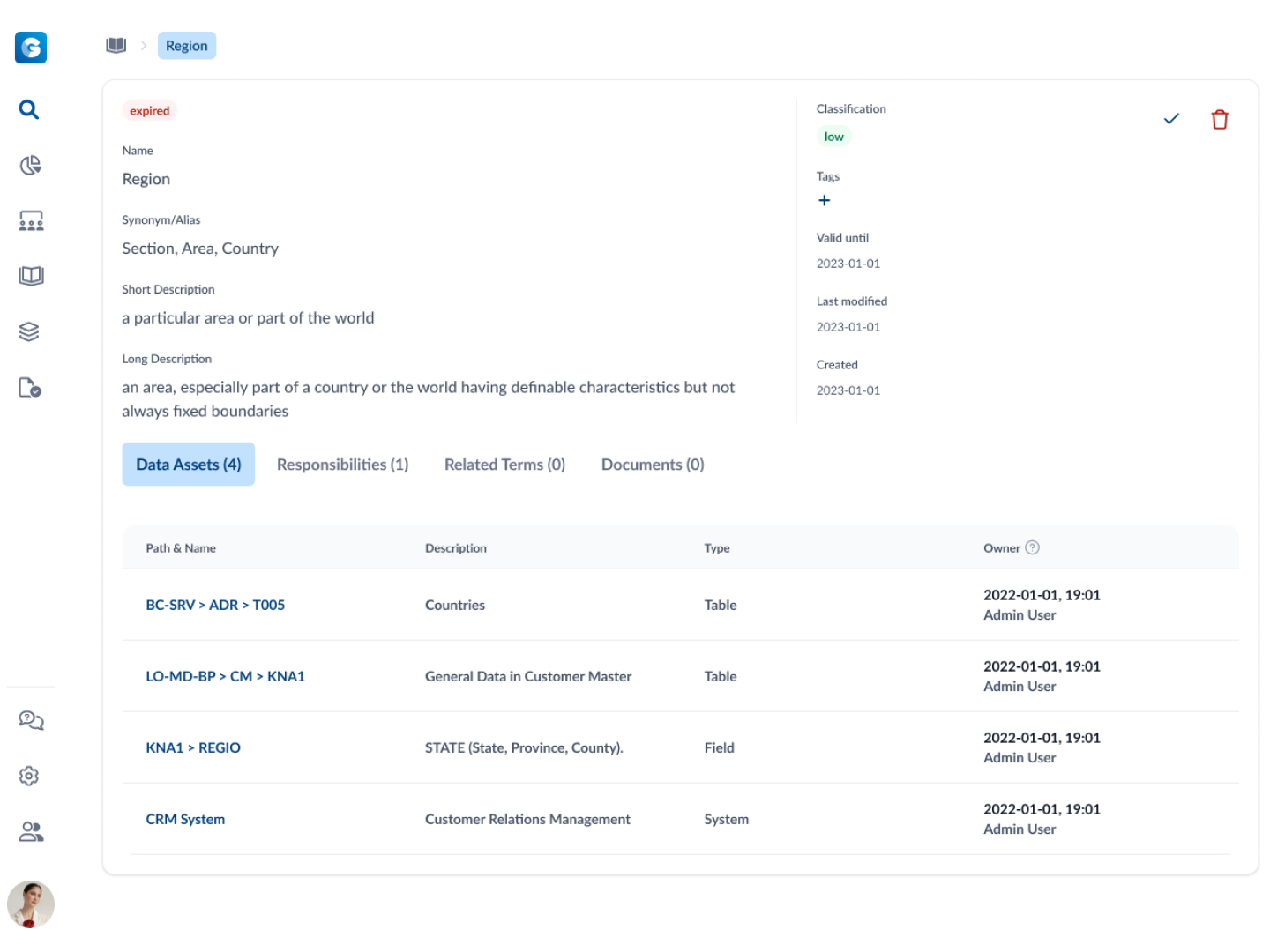1270x952 pixels.
Task: Open the CRM System link
Action: tap(185, 819)
